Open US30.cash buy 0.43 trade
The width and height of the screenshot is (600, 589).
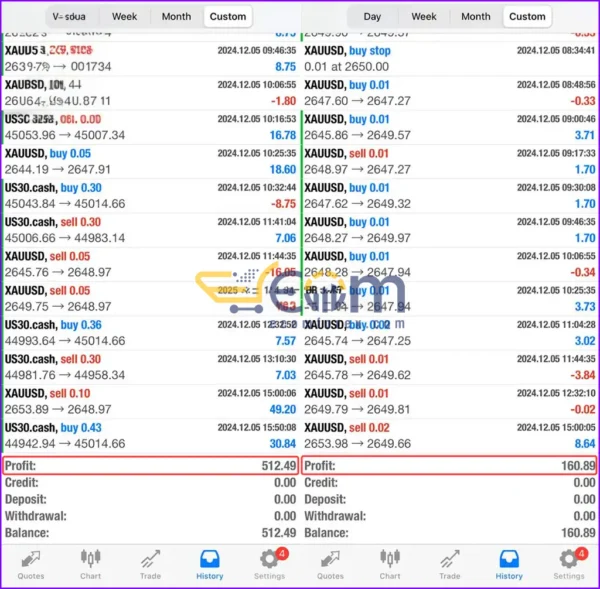(x=150, y=436)
